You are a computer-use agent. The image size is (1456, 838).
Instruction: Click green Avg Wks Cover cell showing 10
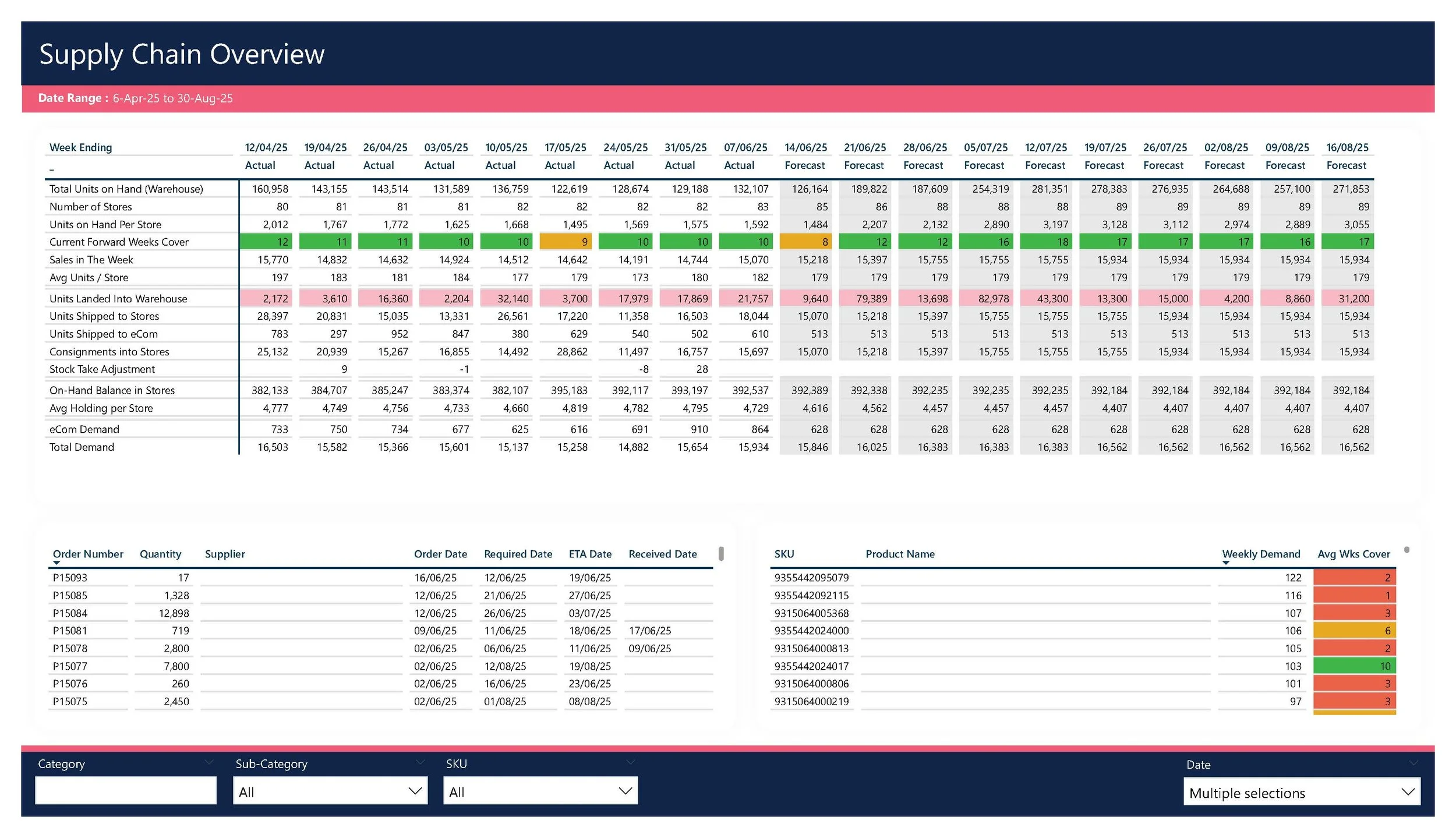pyautogui.click(x=1353, y=666)
